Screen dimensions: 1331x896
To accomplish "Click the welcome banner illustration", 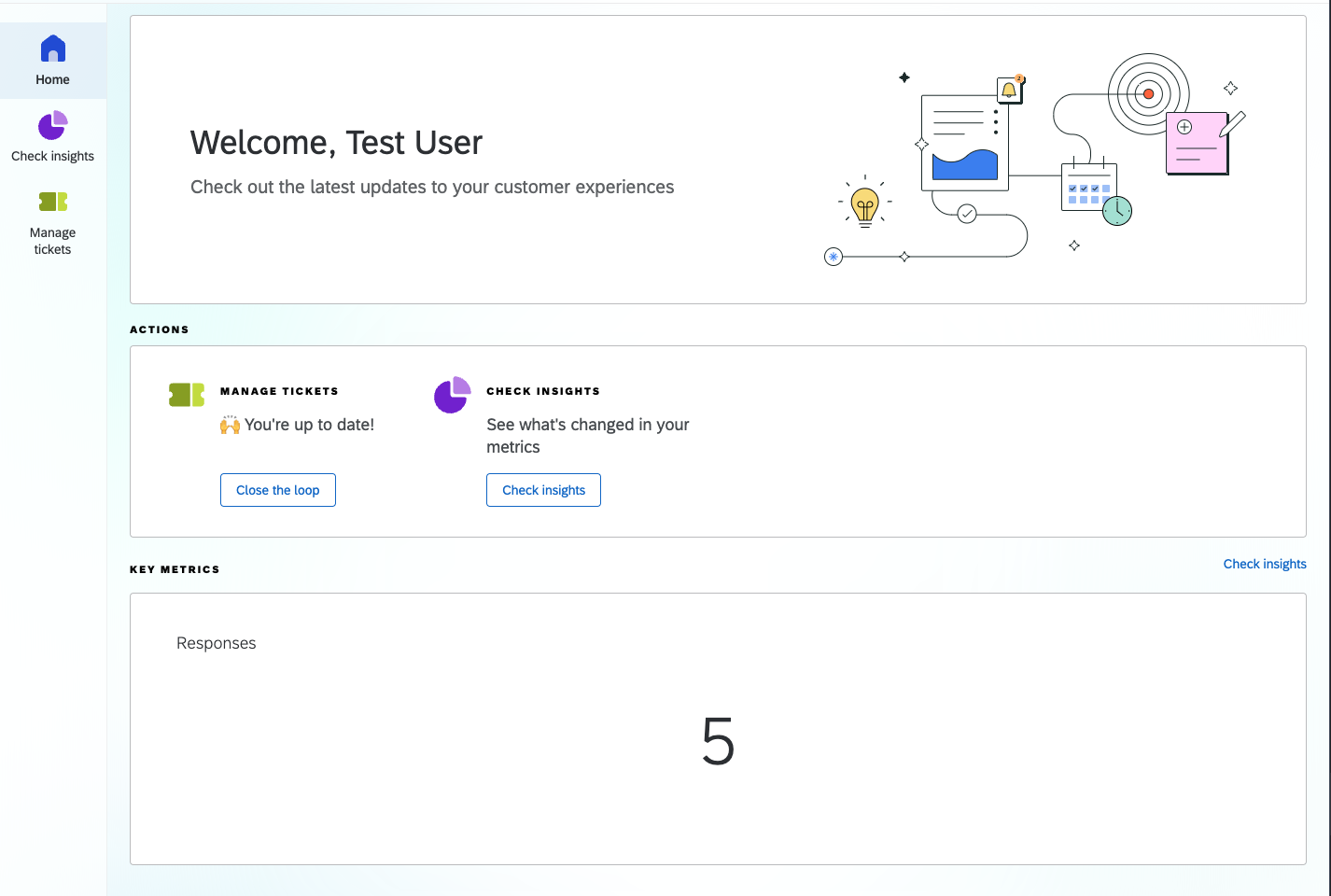I will [1034, 160].
